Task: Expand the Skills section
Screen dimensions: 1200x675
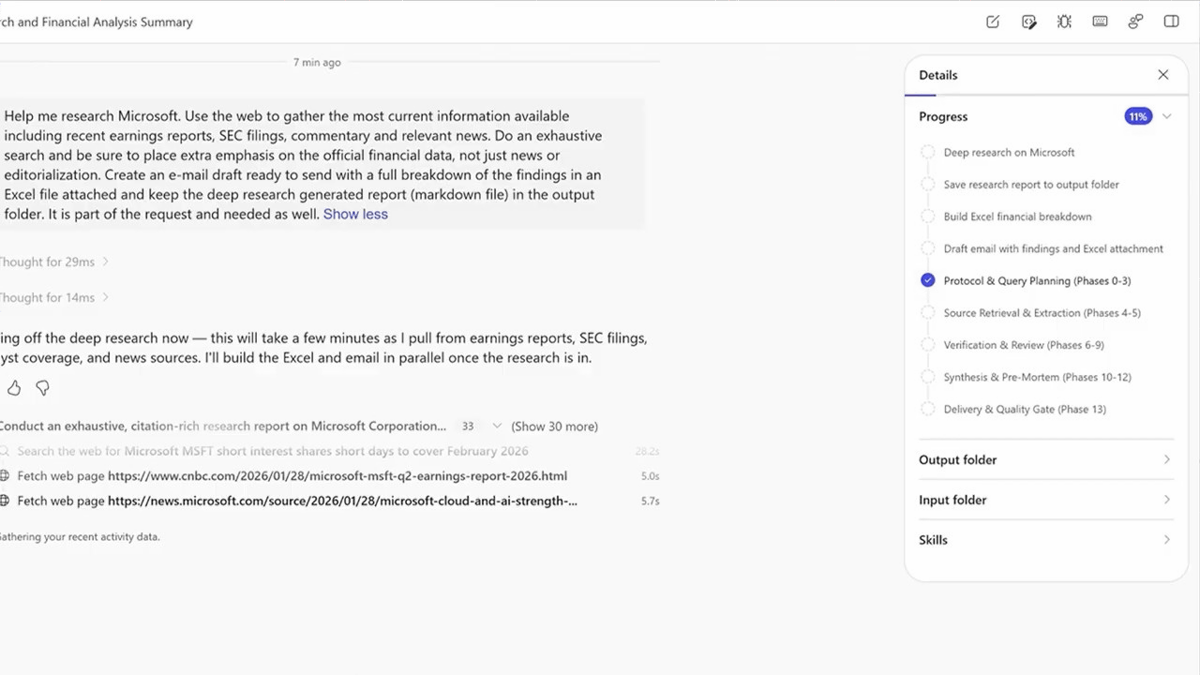Action: [x=1045, y=540]
